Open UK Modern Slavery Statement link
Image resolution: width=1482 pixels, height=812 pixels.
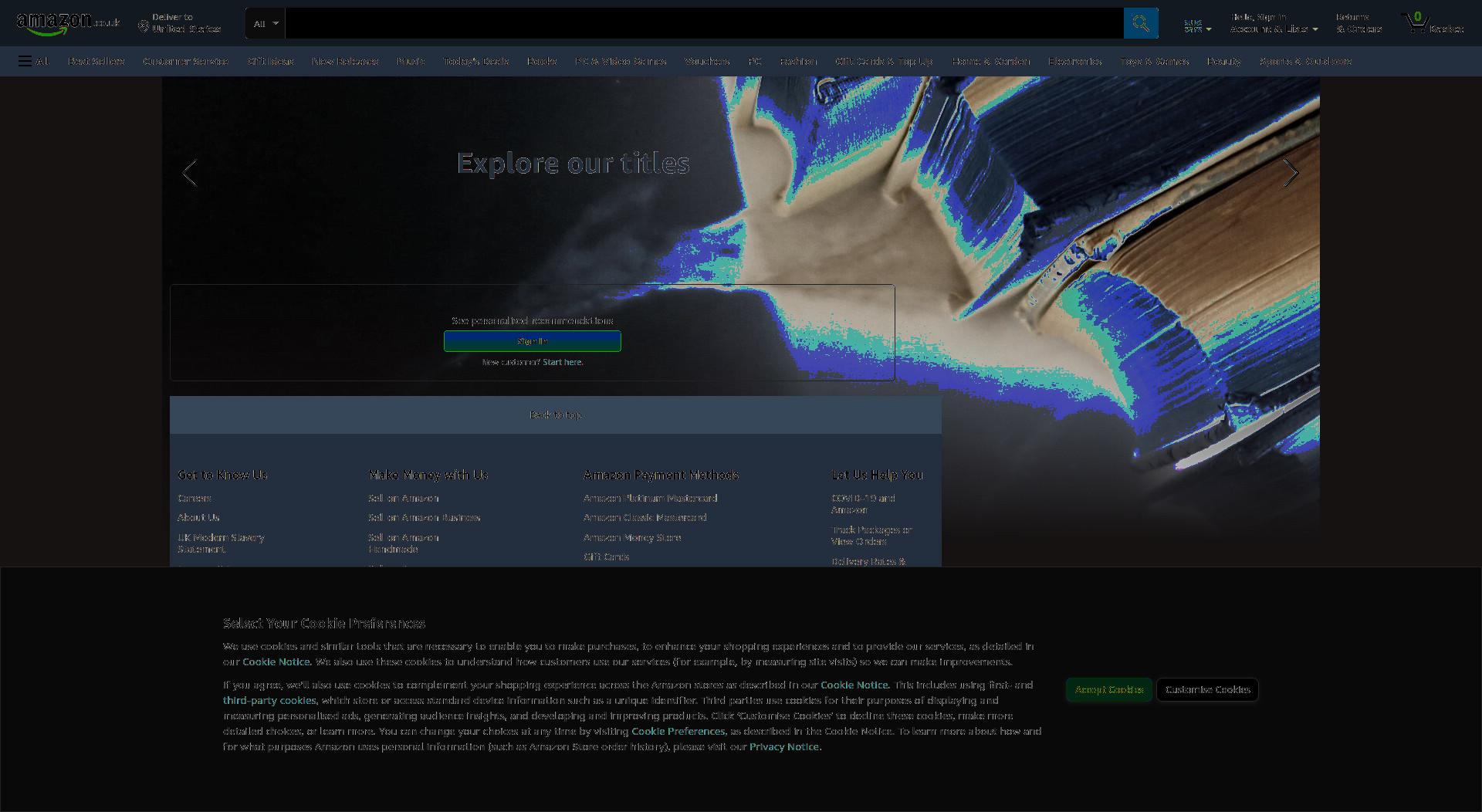221,543
